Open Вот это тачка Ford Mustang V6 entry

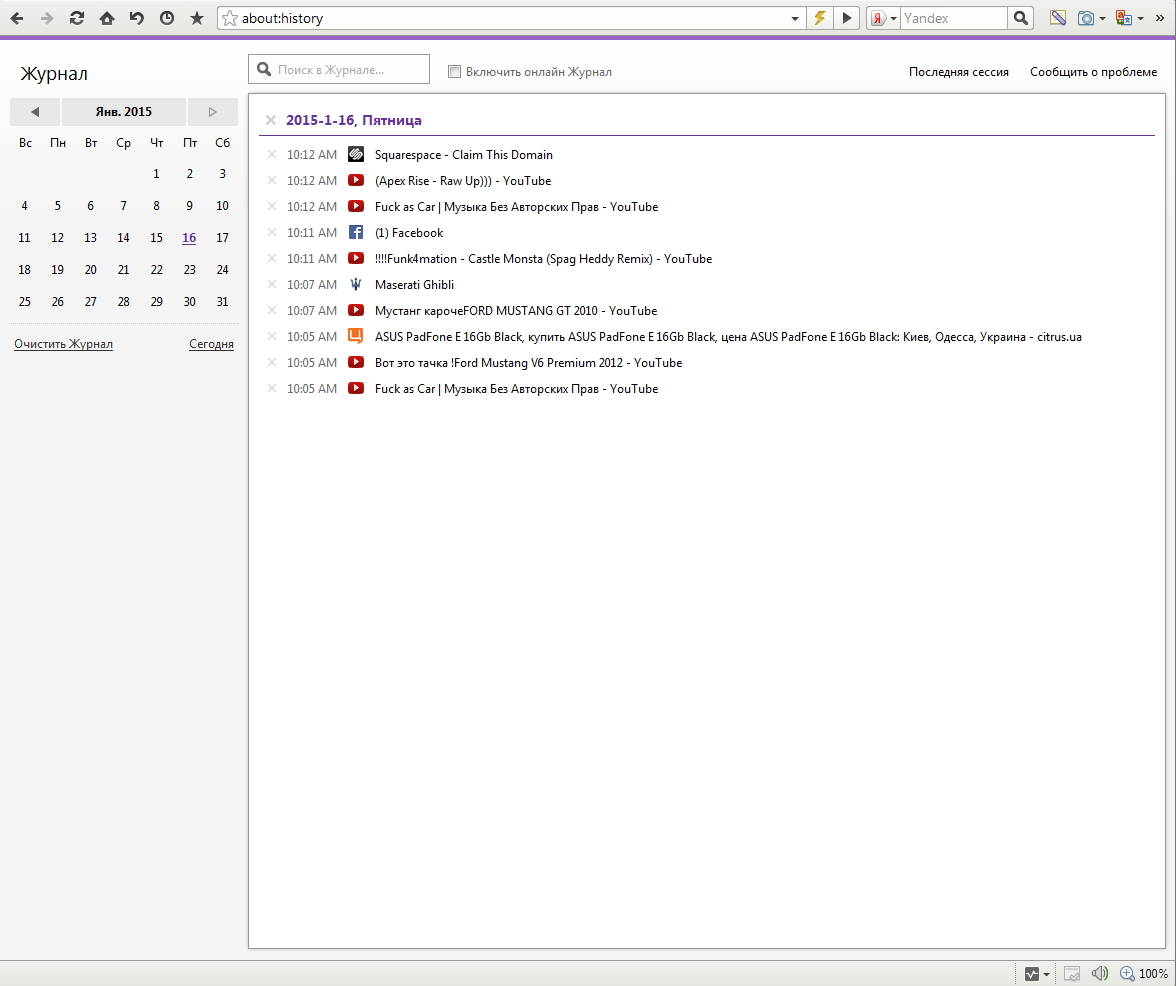coord(528,362)
